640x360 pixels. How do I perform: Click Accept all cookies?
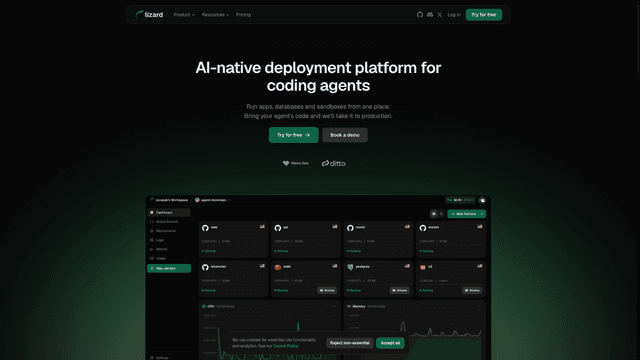click(x=390, y=343)
